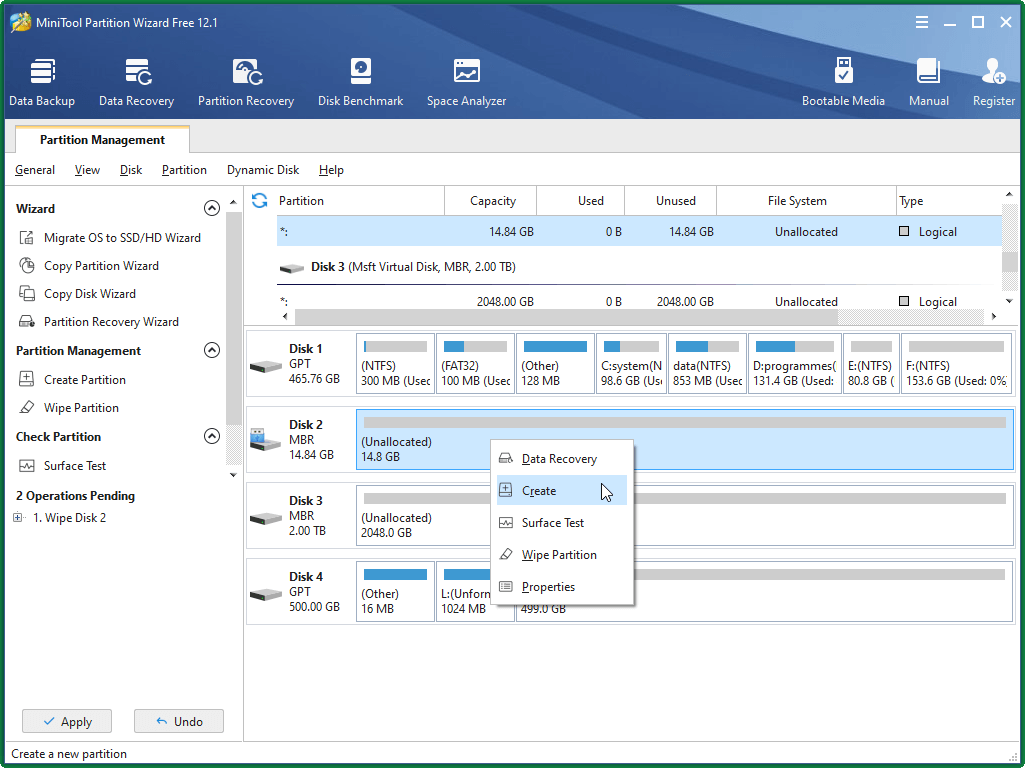The width and height of the screenshot is (1025, 768).
Task: Click the sidebar scroll up arrow
Action: [233, 203]
